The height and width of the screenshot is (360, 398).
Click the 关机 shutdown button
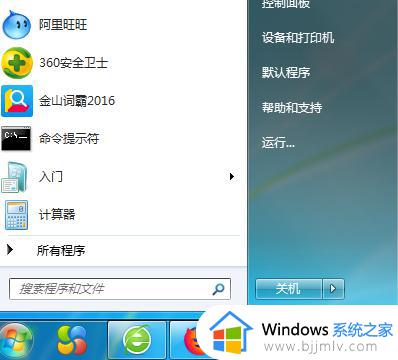click(x=289, y=289)
